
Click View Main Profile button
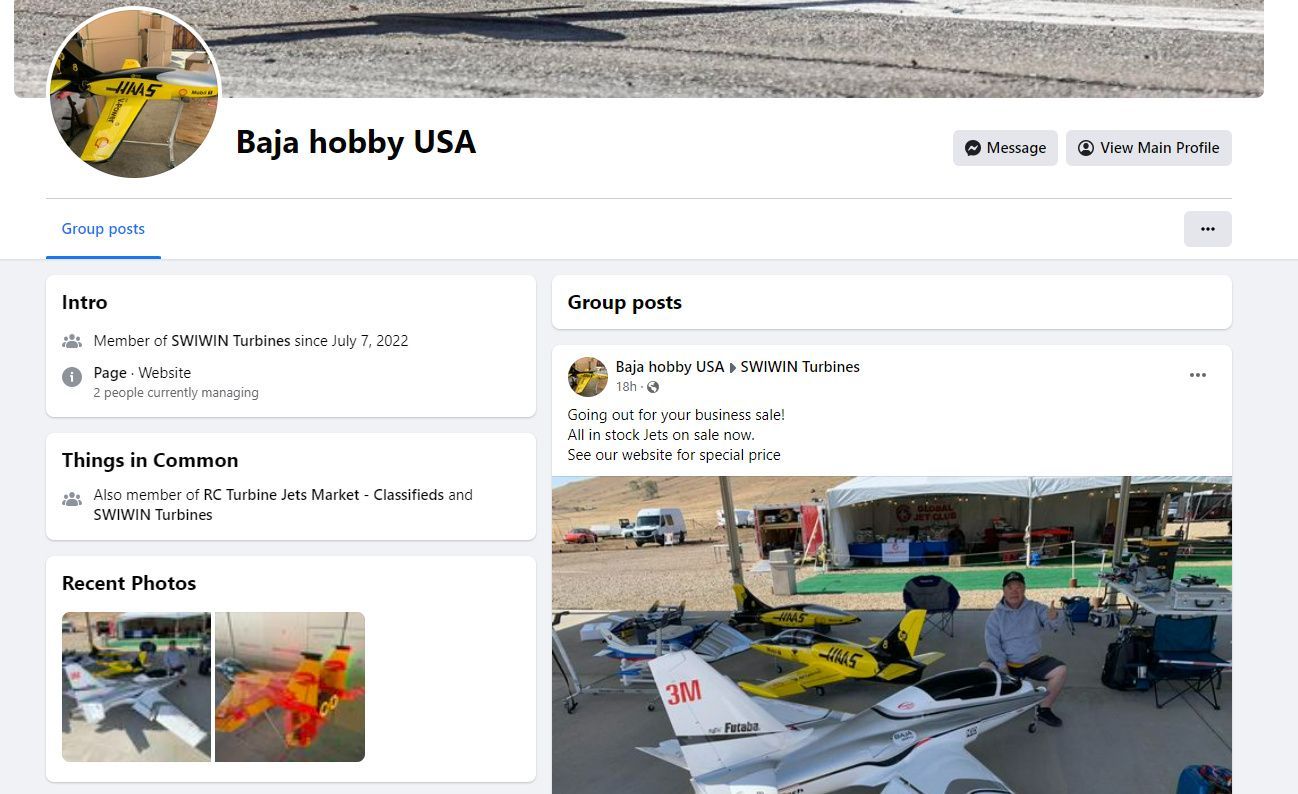tap(1148, 148)
